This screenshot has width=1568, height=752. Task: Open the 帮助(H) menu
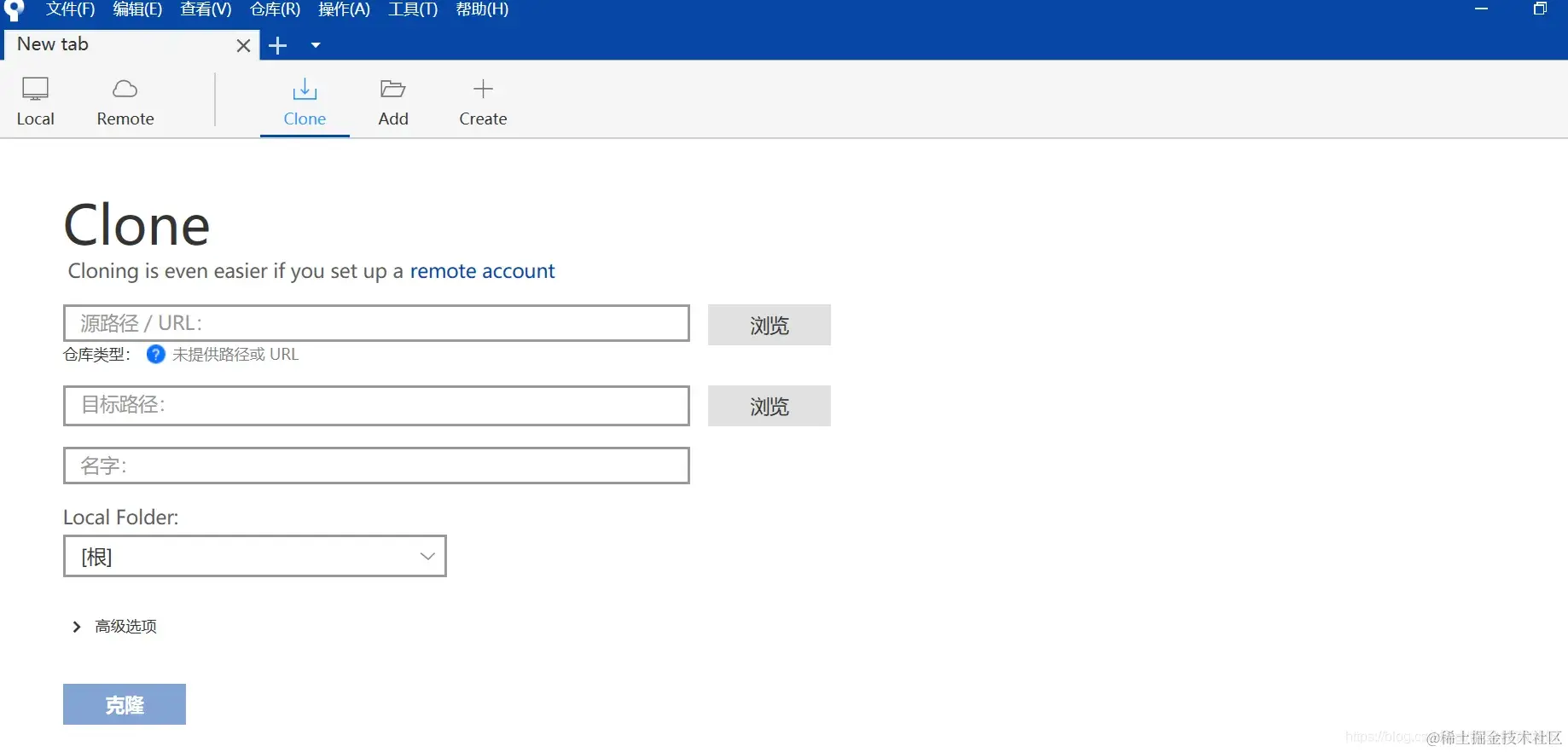click(482, 9)
